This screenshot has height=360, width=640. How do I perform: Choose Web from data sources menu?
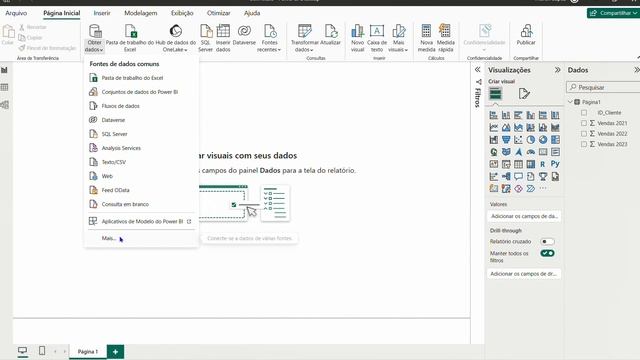tap(141, 176)
